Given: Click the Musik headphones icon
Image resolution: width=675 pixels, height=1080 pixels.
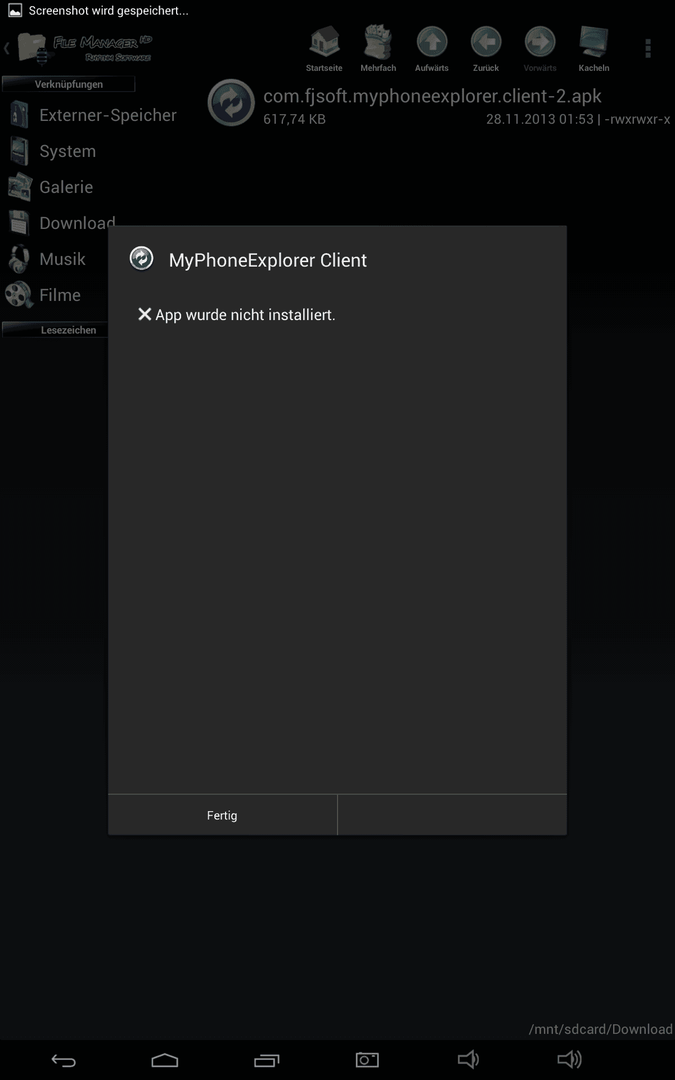Looking at the screenshot, I should 19,259.
